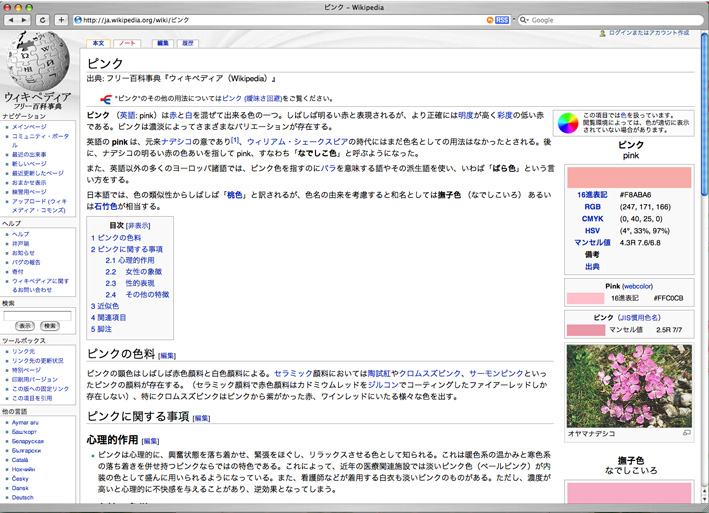Open the webcolor link

638,286
